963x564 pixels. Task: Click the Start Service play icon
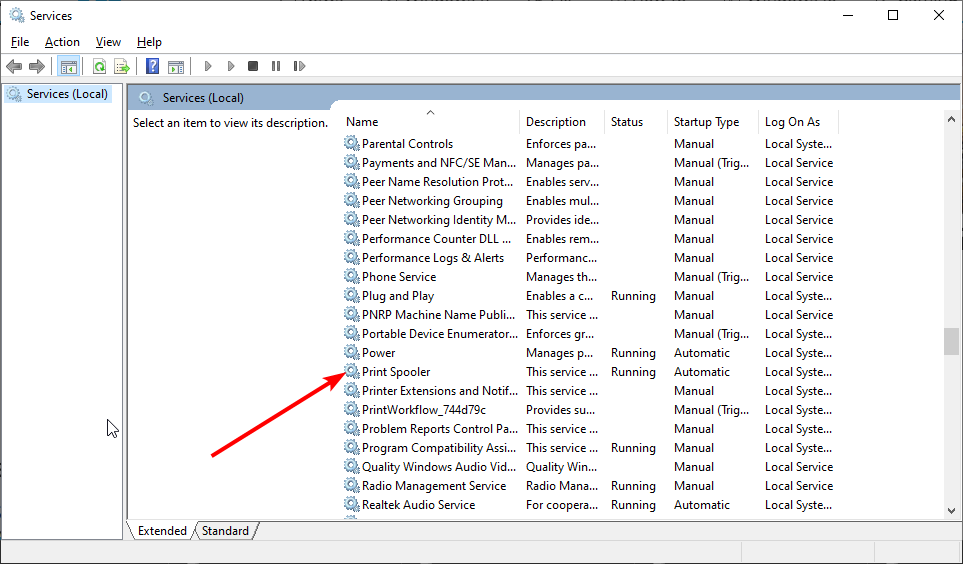(x=208, y=66)
